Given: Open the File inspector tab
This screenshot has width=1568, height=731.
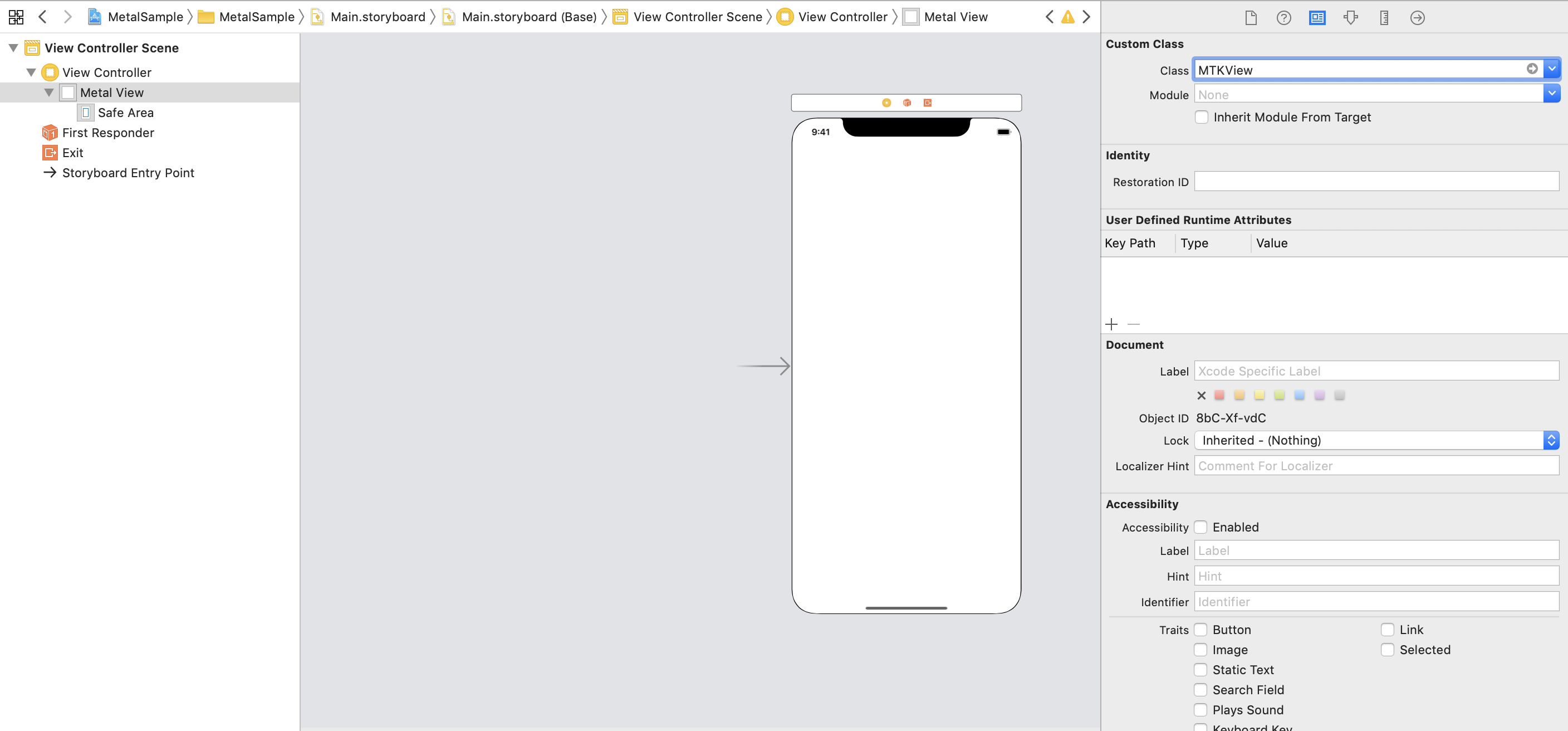Looking at the screenshot, I should point(1250,18).
